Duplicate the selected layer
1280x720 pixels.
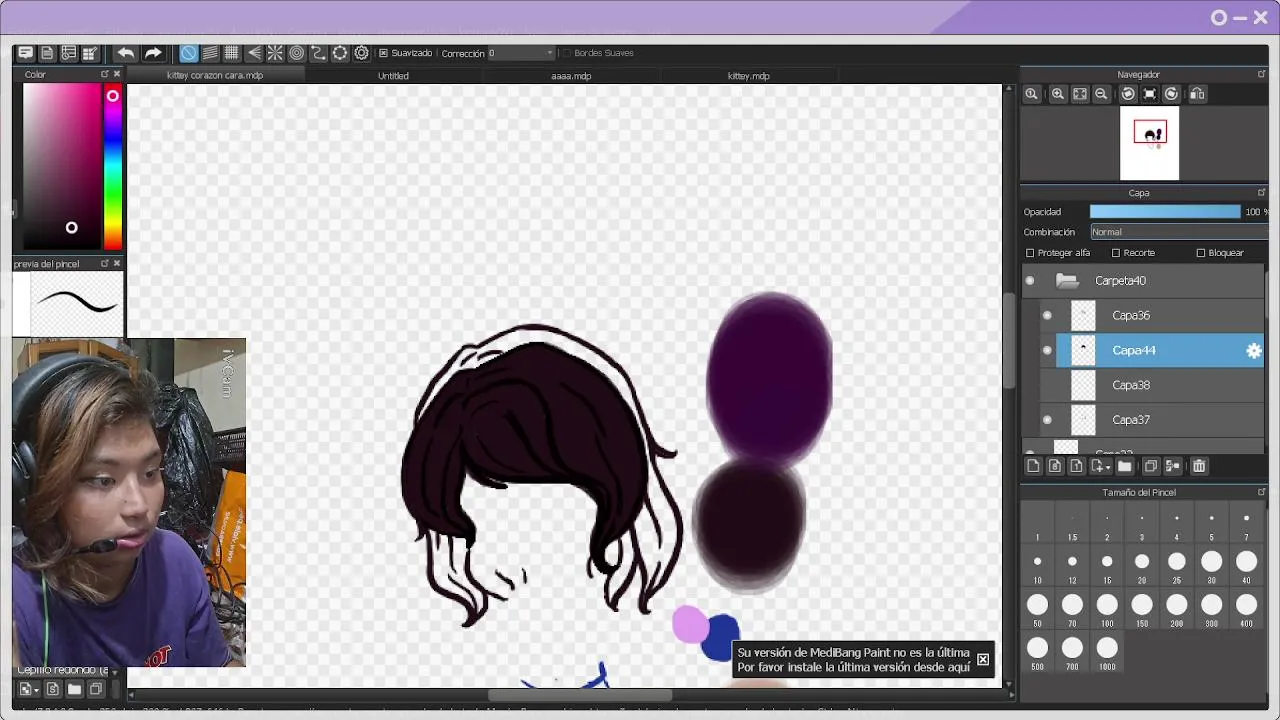[1151, 466]
